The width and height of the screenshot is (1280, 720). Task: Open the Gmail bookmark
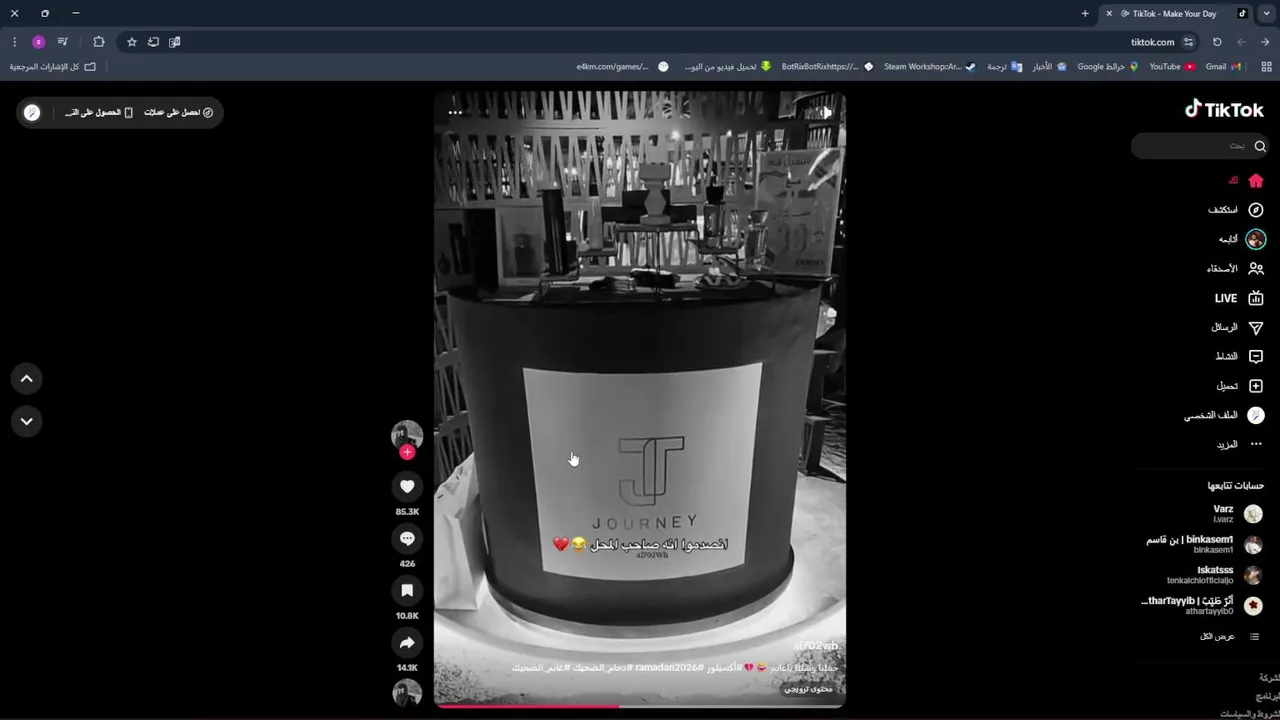[x=1223, y=67]
